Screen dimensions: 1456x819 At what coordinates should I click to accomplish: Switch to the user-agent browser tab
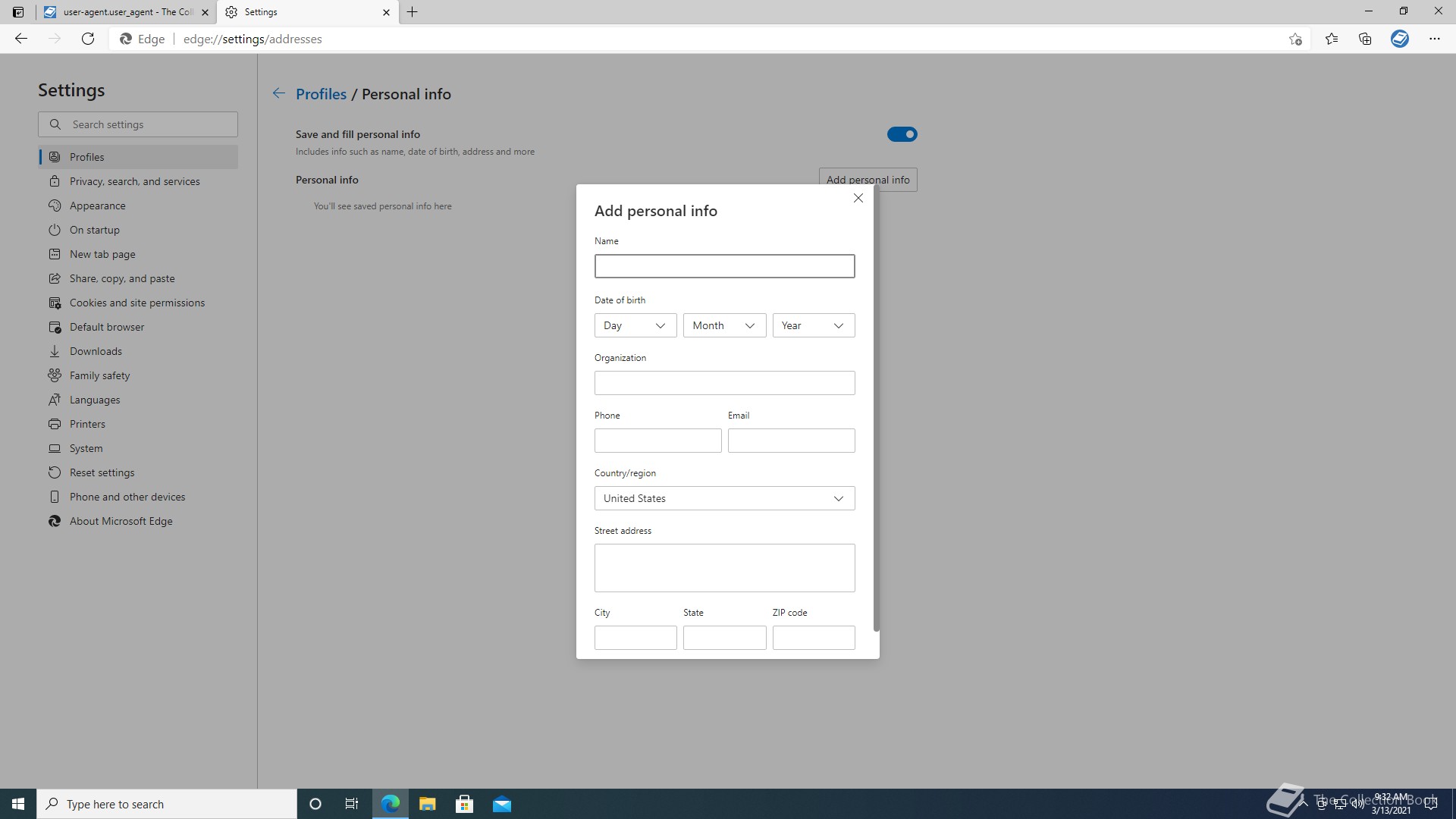[125, 12]
